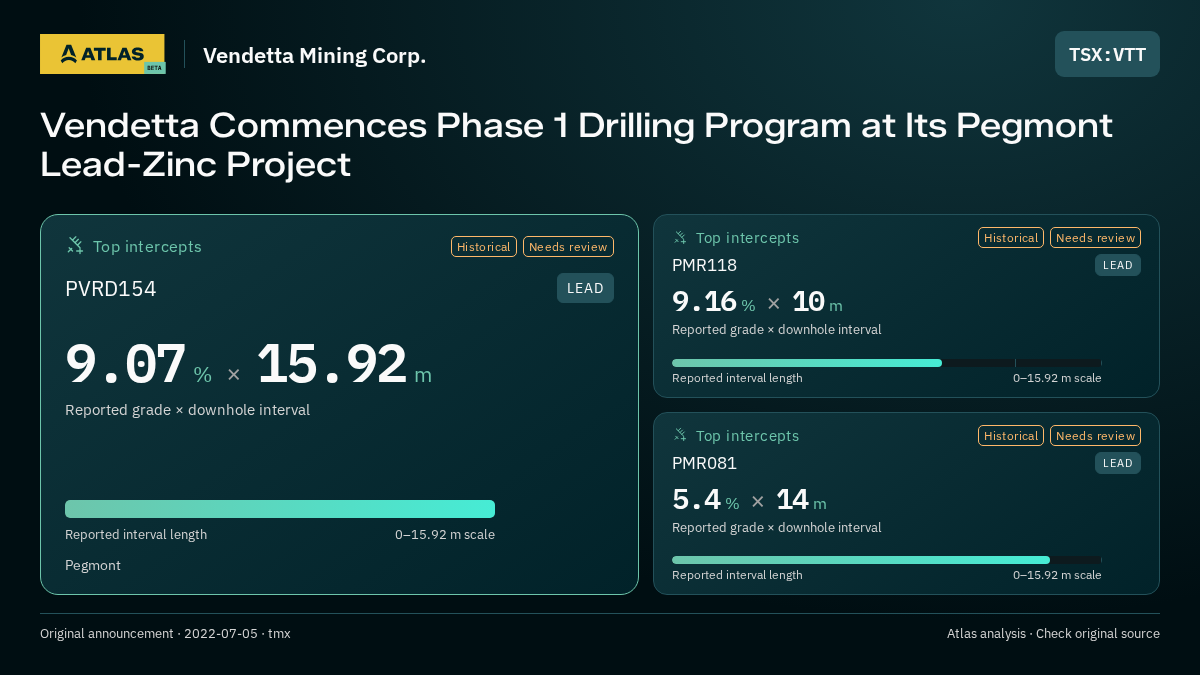Click Reported interval length label in PMR081 card
The image size is (1200, 675).
(737, 575)
